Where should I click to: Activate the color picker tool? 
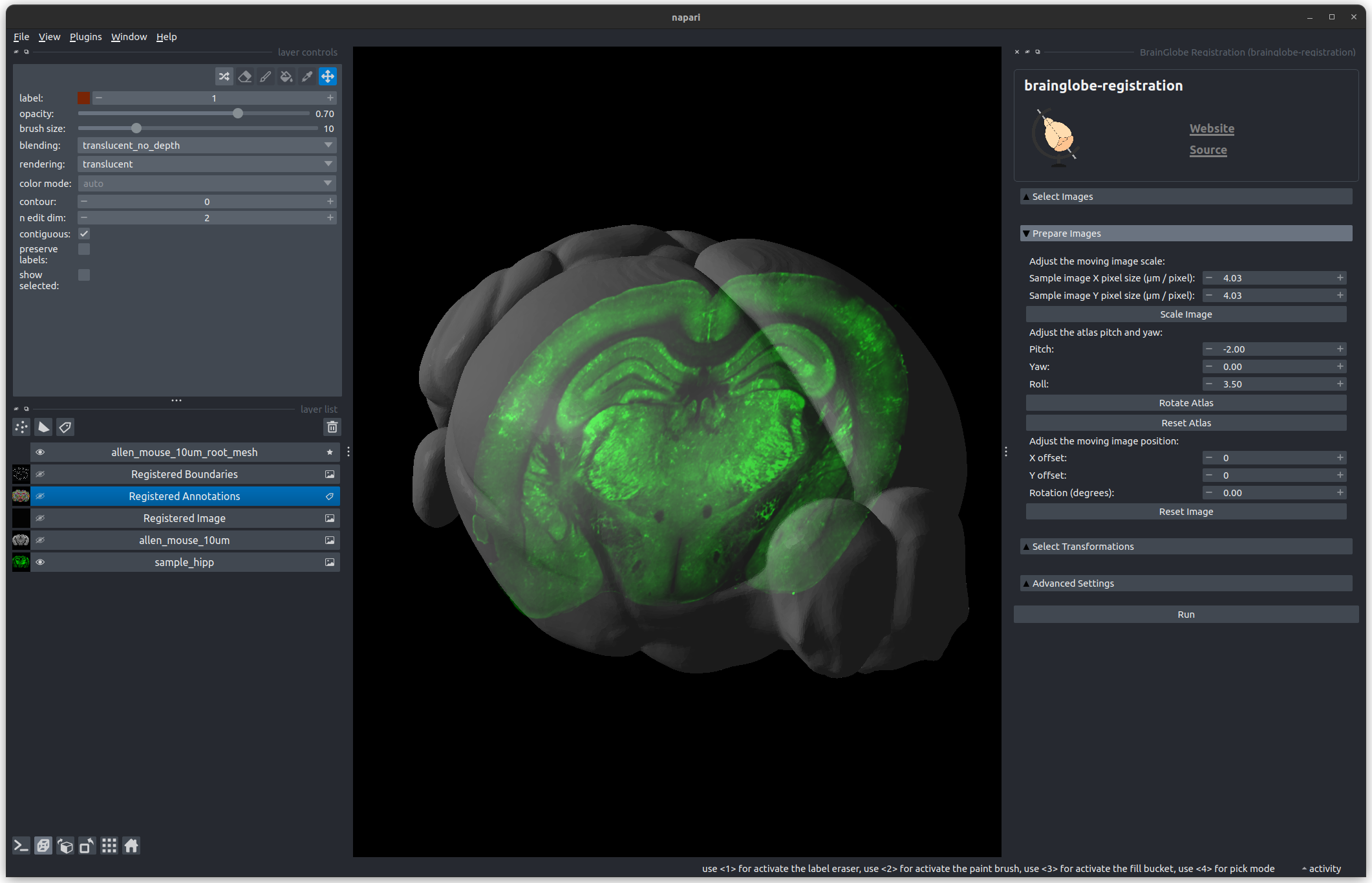pyautogui.click(x=307, y=76)
